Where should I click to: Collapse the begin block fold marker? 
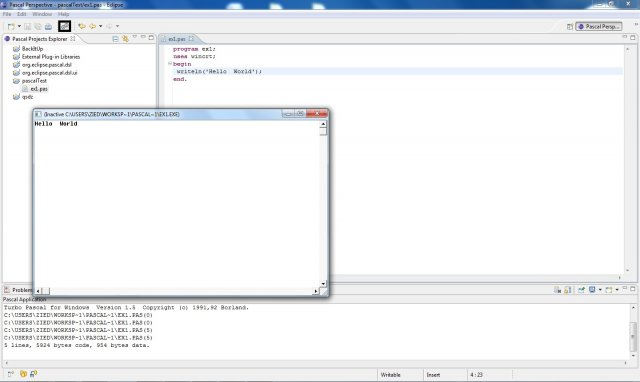click(170, 63)
